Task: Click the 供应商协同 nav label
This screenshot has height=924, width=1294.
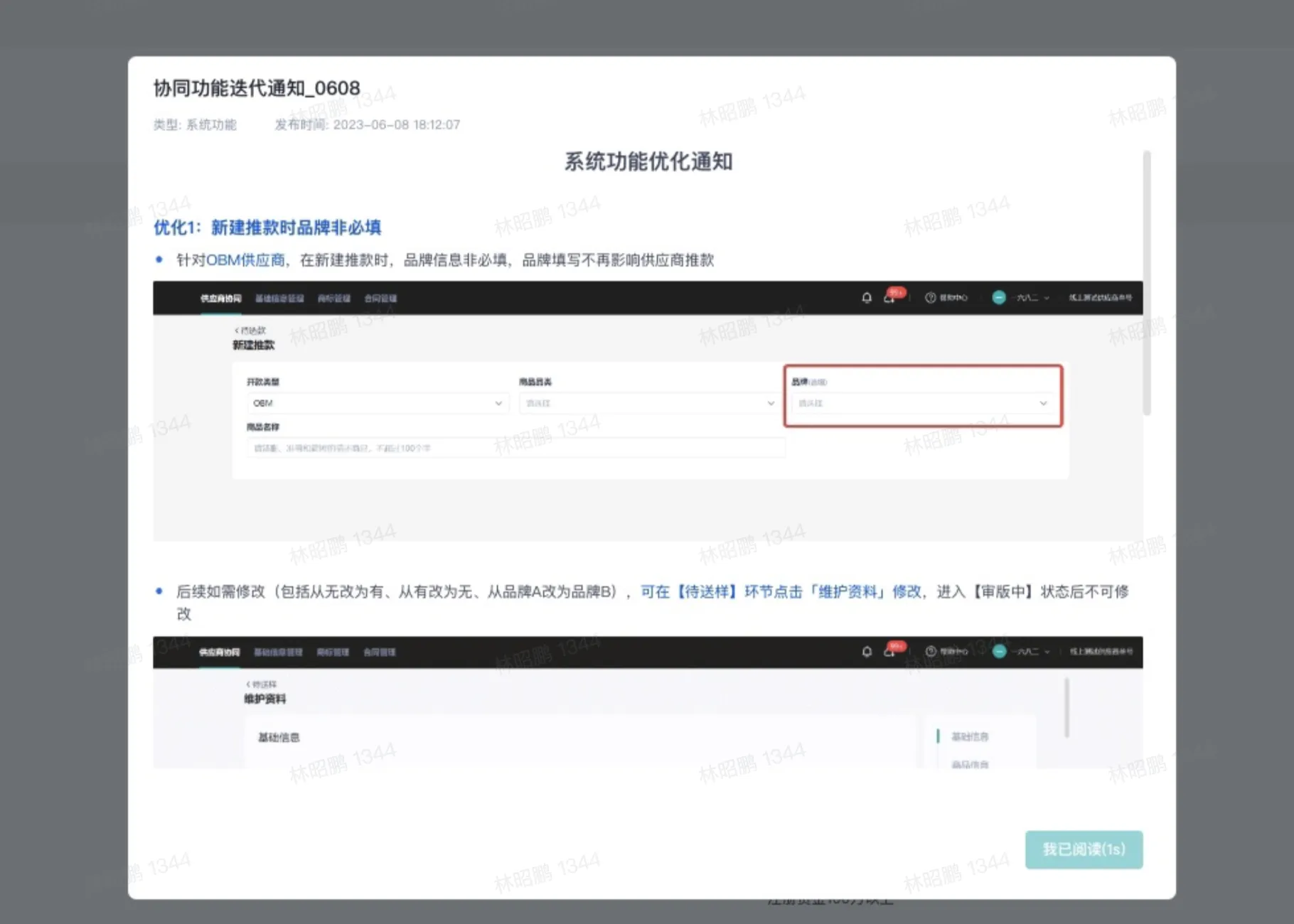Action: coord(220,298)
